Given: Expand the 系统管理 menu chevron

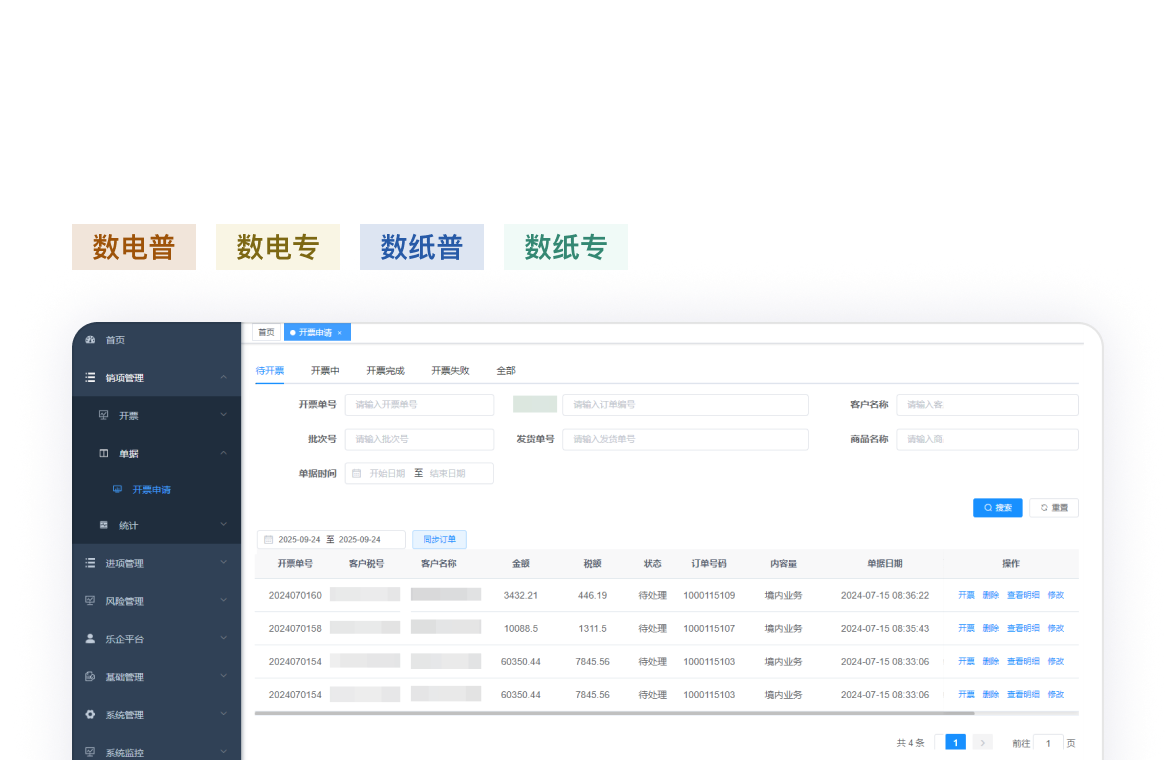Looking at the screenshot, I should pyautogui.click(x=224, y=713).
